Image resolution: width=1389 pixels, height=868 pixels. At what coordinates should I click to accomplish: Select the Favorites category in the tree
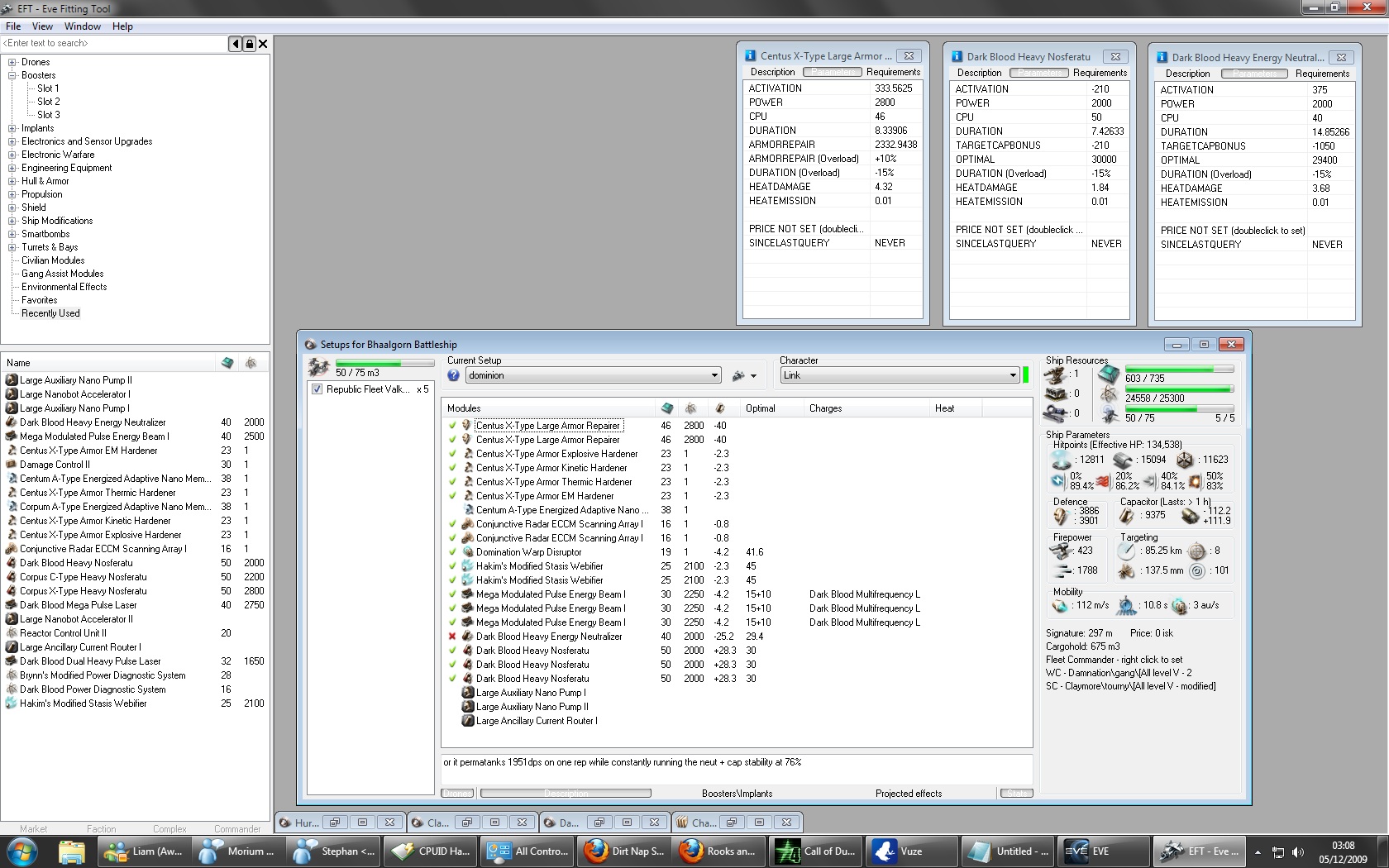40,300
